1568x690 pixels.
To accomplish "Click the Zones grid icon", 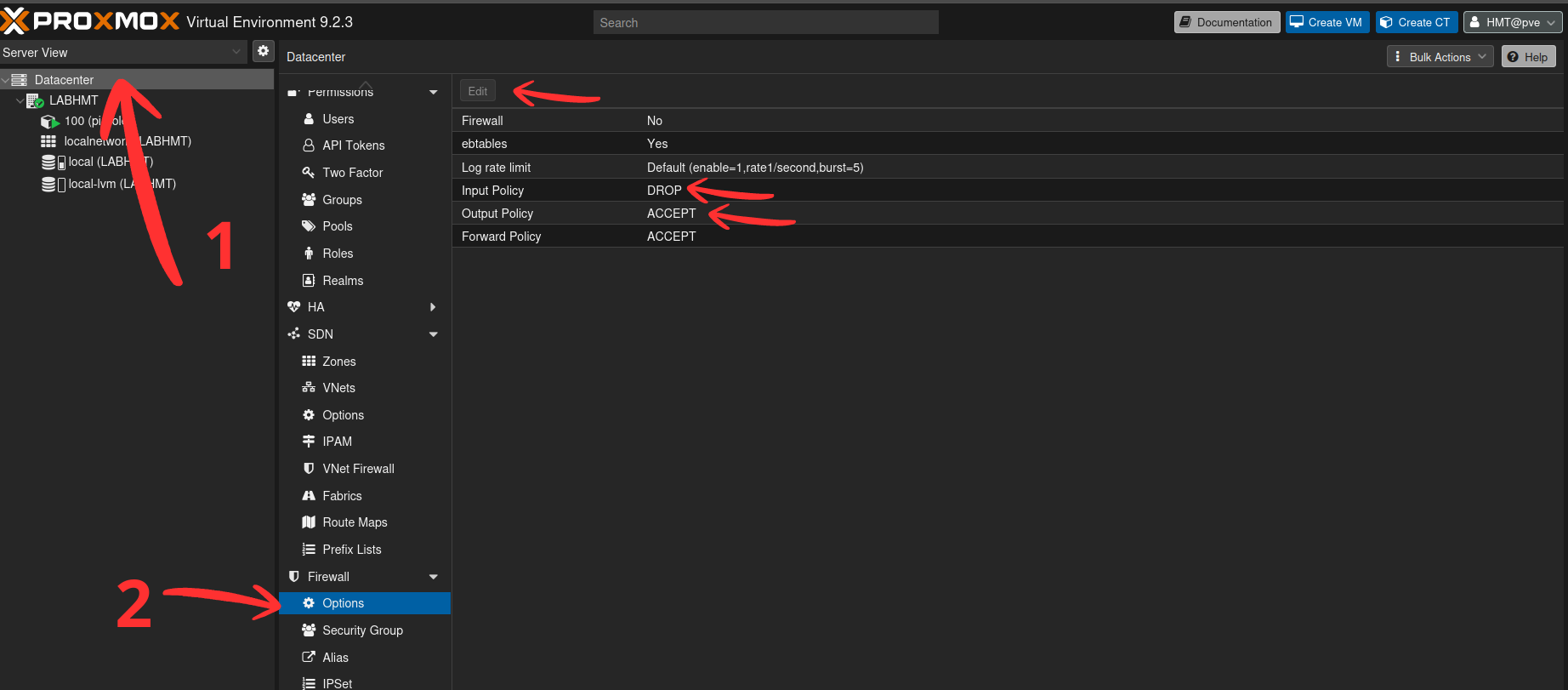I will pyautogui.click(x=309, y=362).
